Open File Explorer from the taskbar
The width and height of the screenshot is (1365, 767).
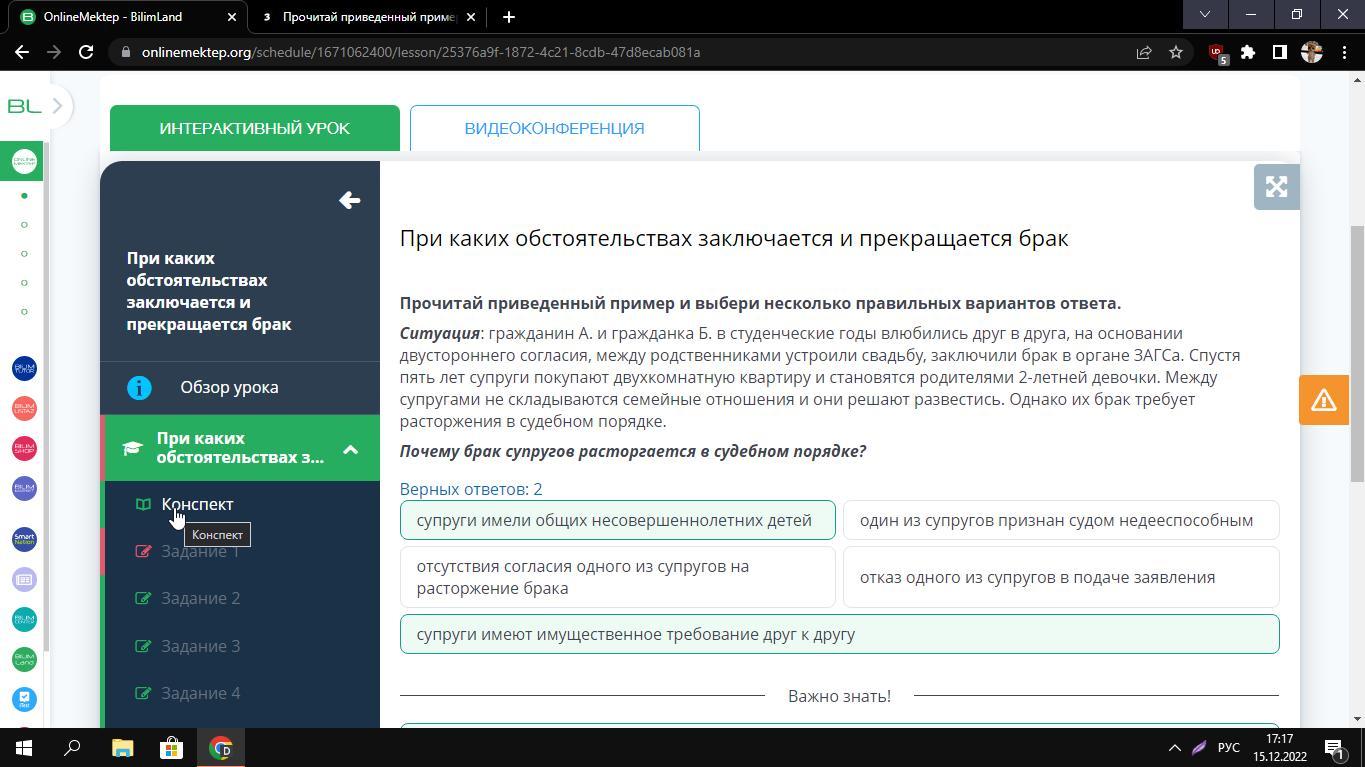click(122, 748)
